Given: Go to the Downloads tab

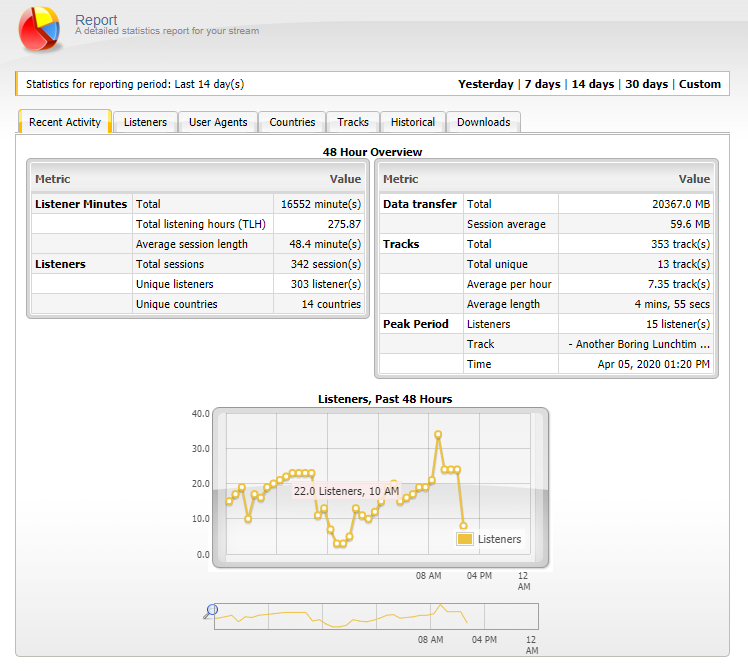Looking at the screenshot, I should (483, 122).
